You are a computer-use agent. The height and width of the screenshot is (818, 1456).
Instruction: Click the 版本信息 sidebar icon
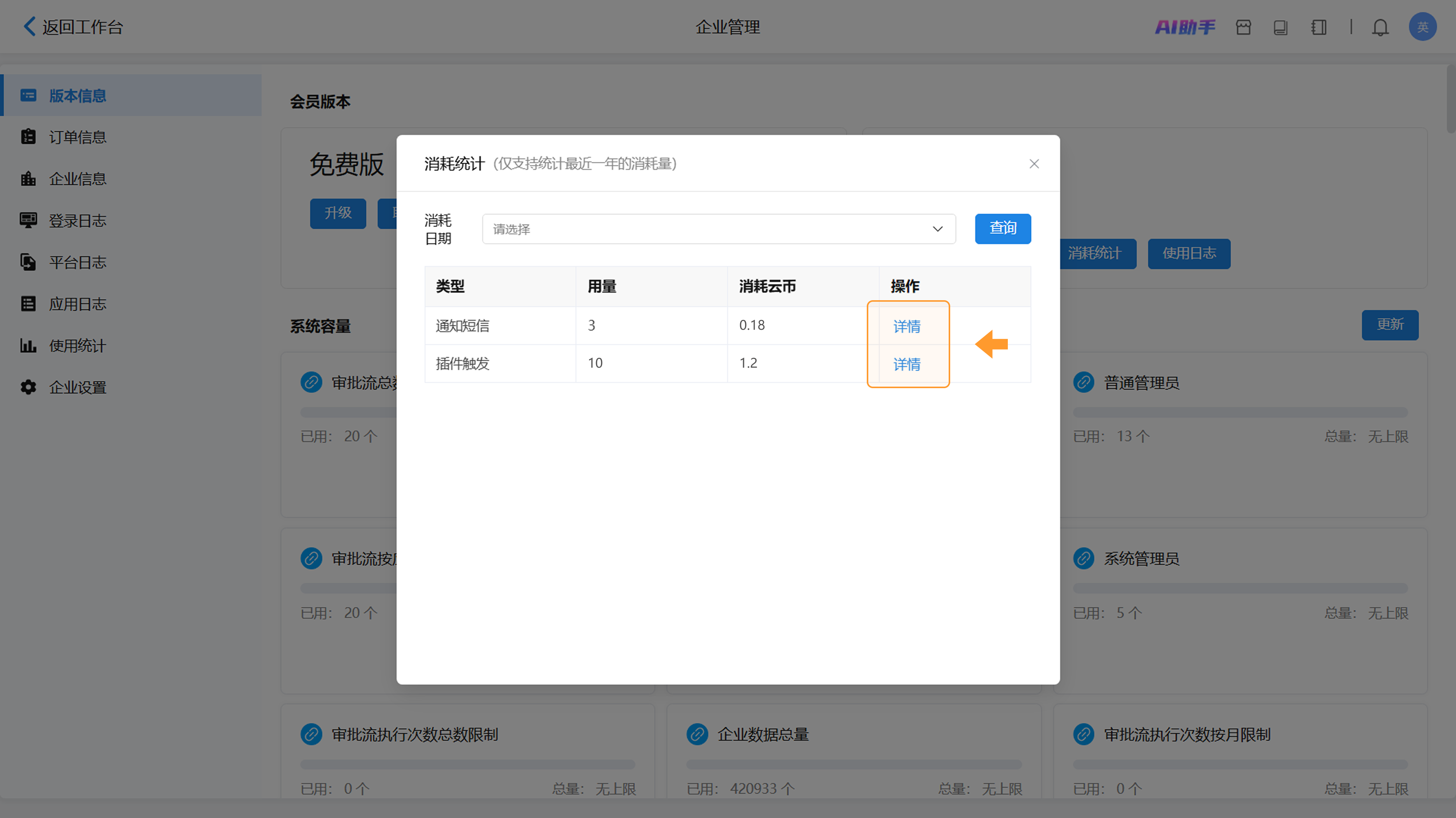click(x=28, y=95)
